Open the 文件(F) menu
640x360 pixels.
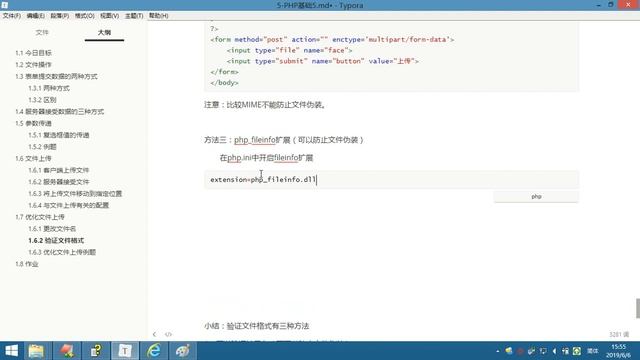(11, 16)
